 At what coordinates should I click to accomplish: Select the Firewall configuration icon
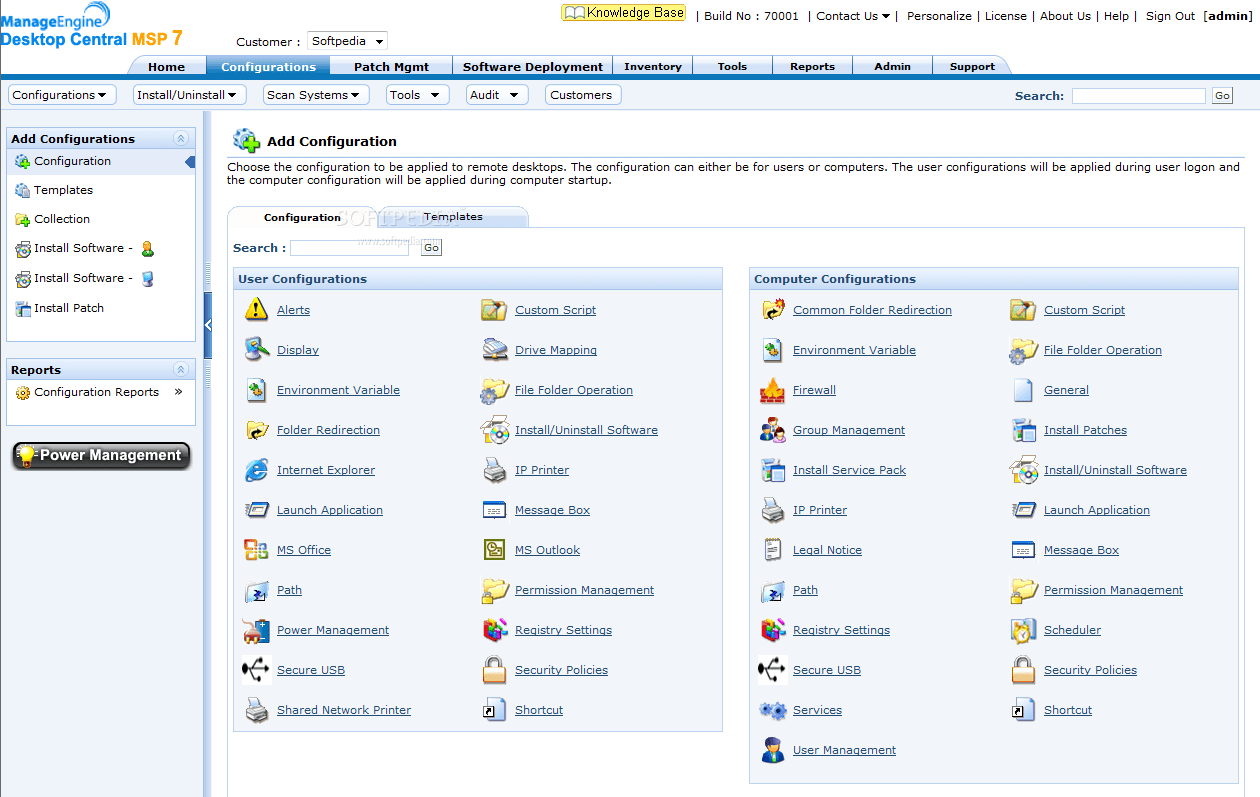pyautogui.click(x=772, y=390)
